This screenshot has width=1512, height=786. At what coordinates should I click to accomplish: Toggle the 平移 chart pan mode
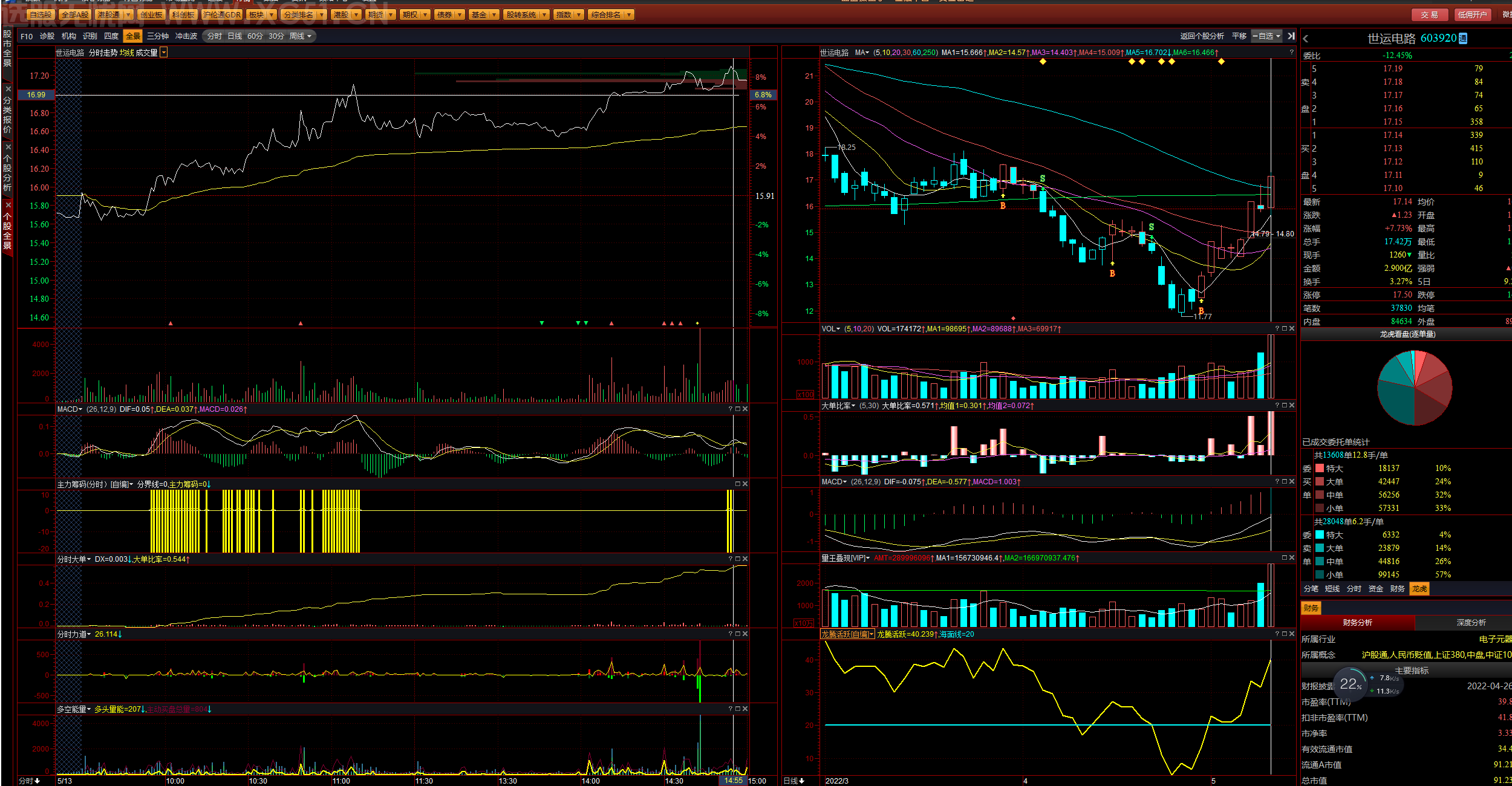click(1239, 36)
